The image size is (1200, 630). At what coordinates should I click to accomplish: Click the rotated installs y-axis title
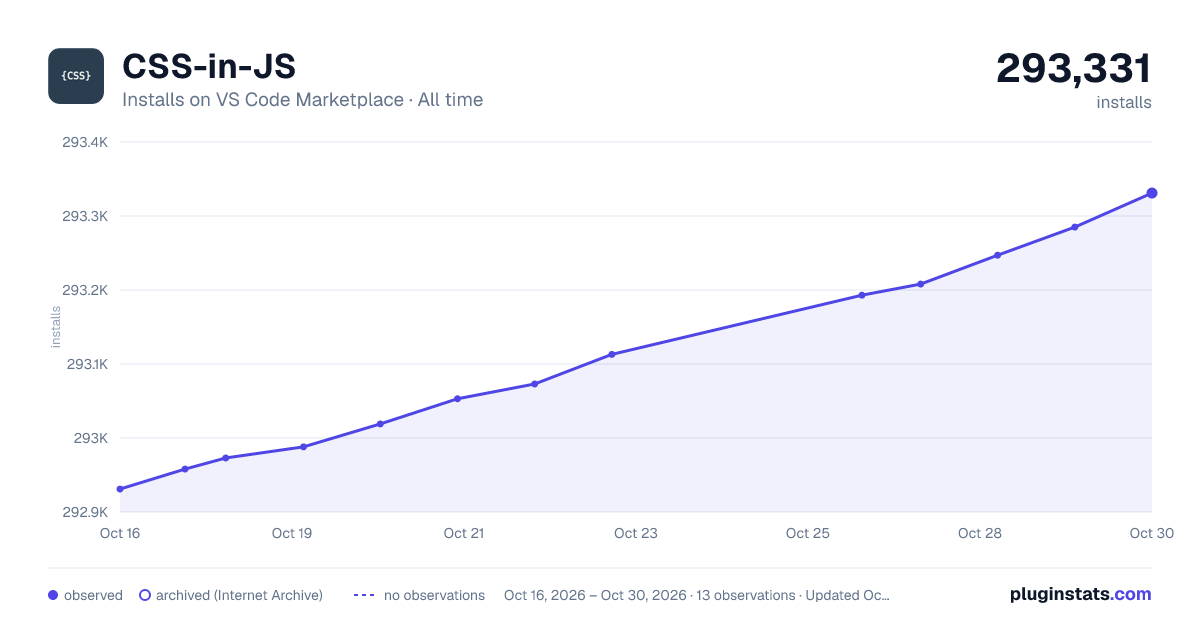(x=56, y=327)
